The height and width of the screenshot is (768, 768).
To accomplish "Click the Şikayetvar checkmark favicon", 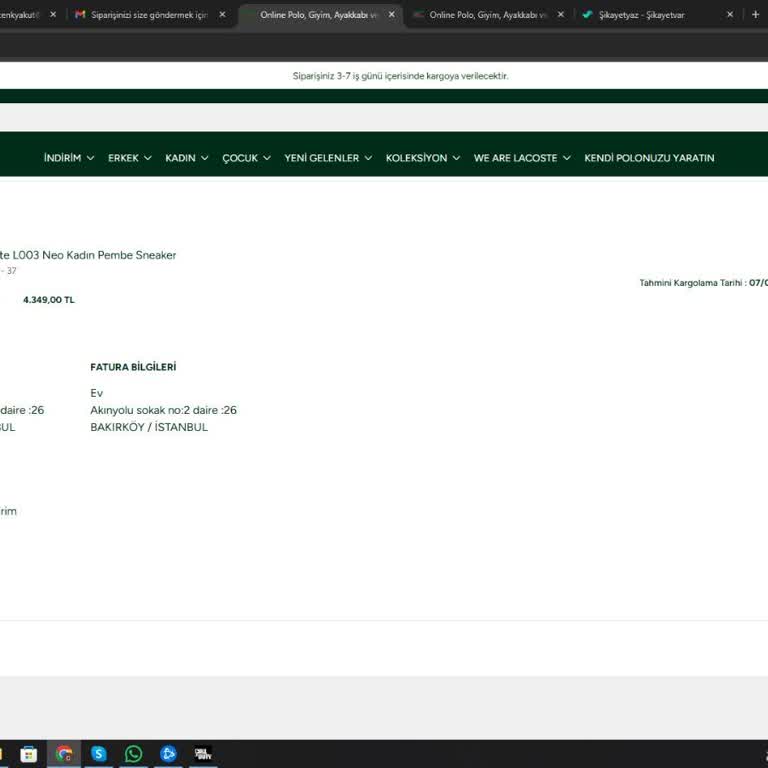I will [587, 15].
